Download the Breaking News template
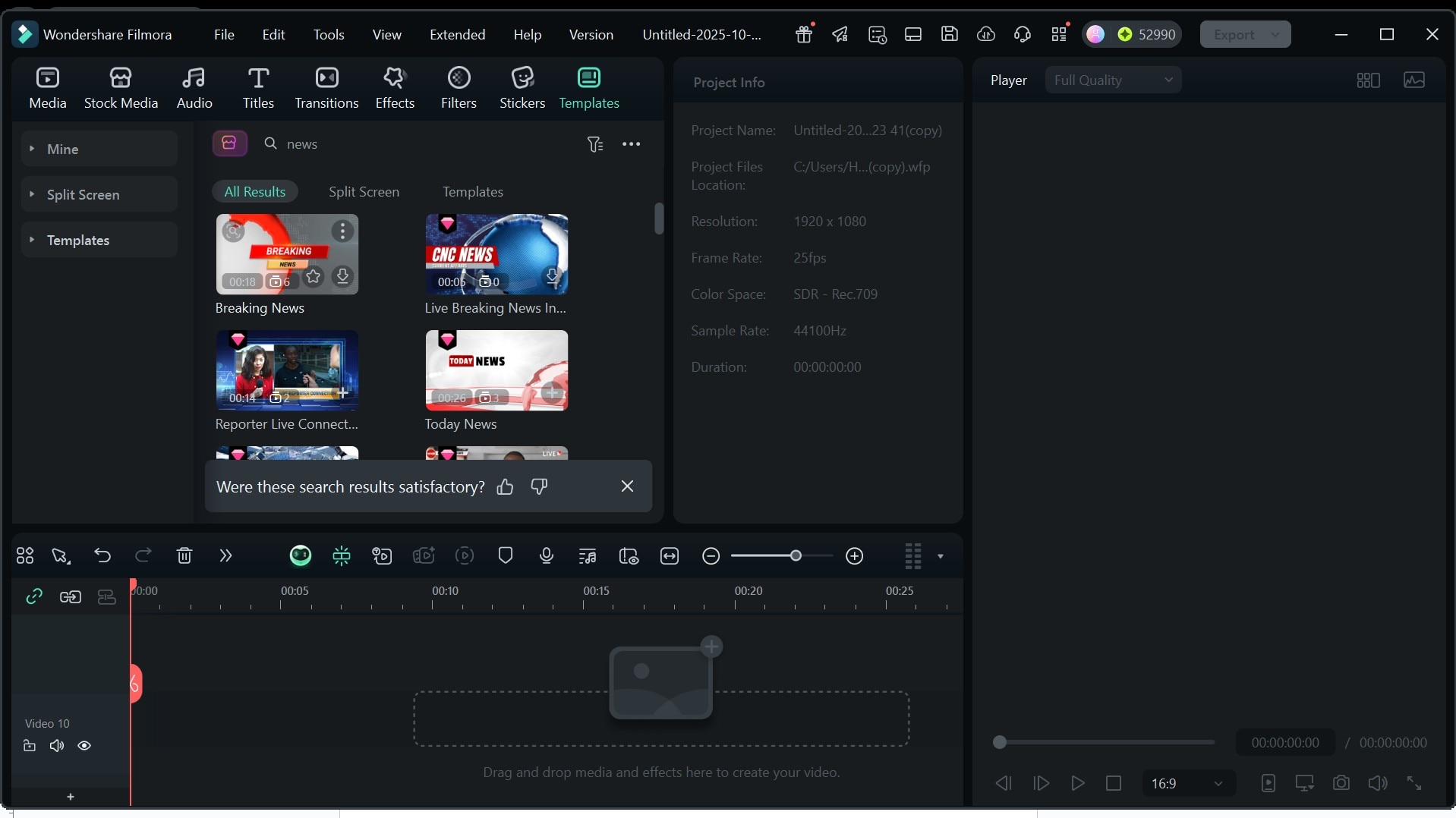1456x818 pixels. tap(342, 277)
